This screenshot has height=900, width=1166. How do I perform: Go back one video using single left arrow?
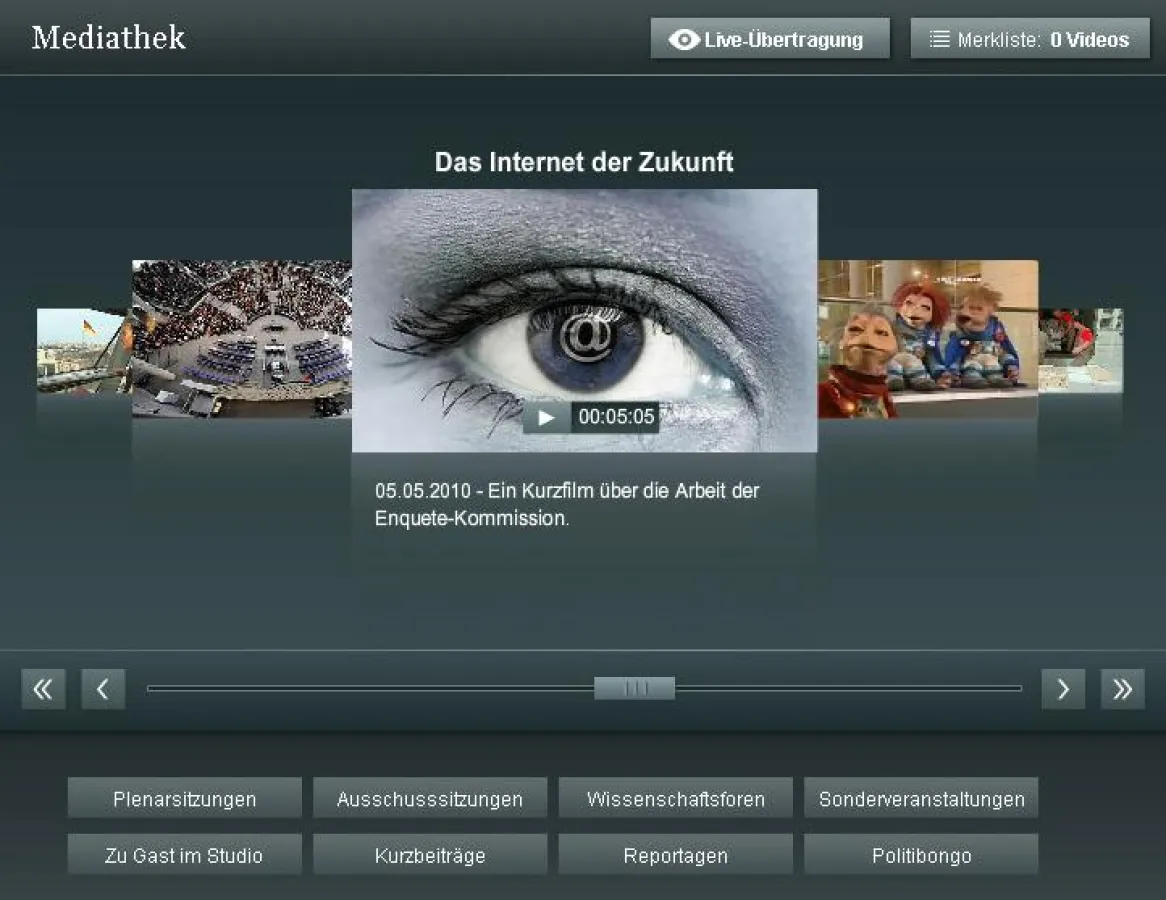coord(103,688)
